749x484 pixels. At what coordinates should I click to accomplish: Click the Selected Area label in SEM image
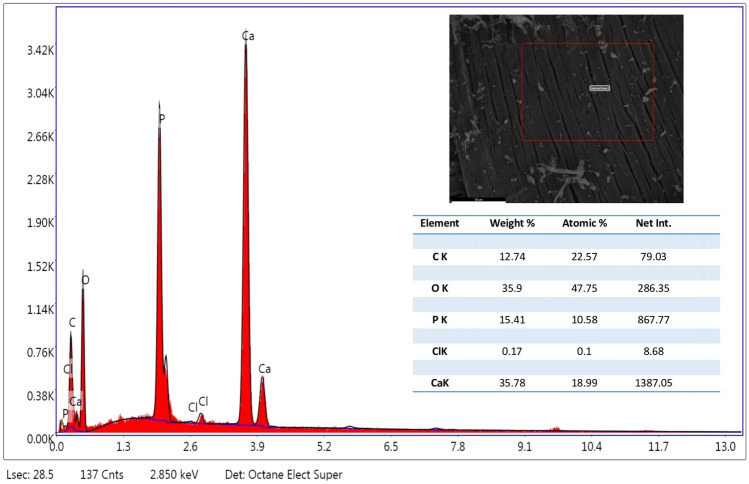pyautogui.click(x=599, y=88)
